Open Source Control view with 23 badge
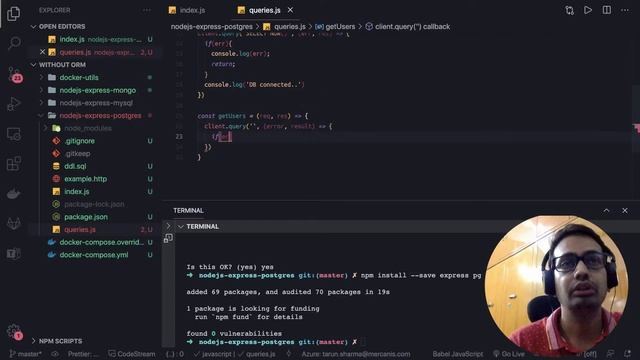Screen dimensions: 640x360 (15, 74)
